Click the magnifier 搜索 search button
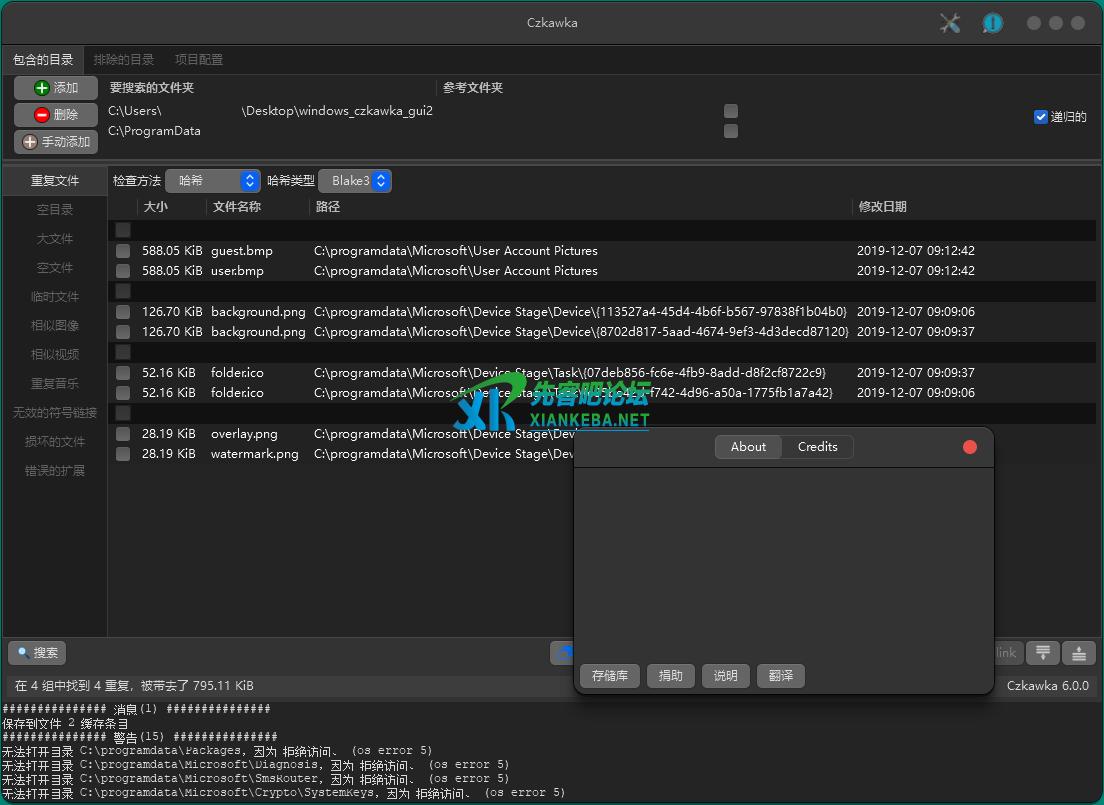Viewport: 1104px width, 805px height. 37,653
